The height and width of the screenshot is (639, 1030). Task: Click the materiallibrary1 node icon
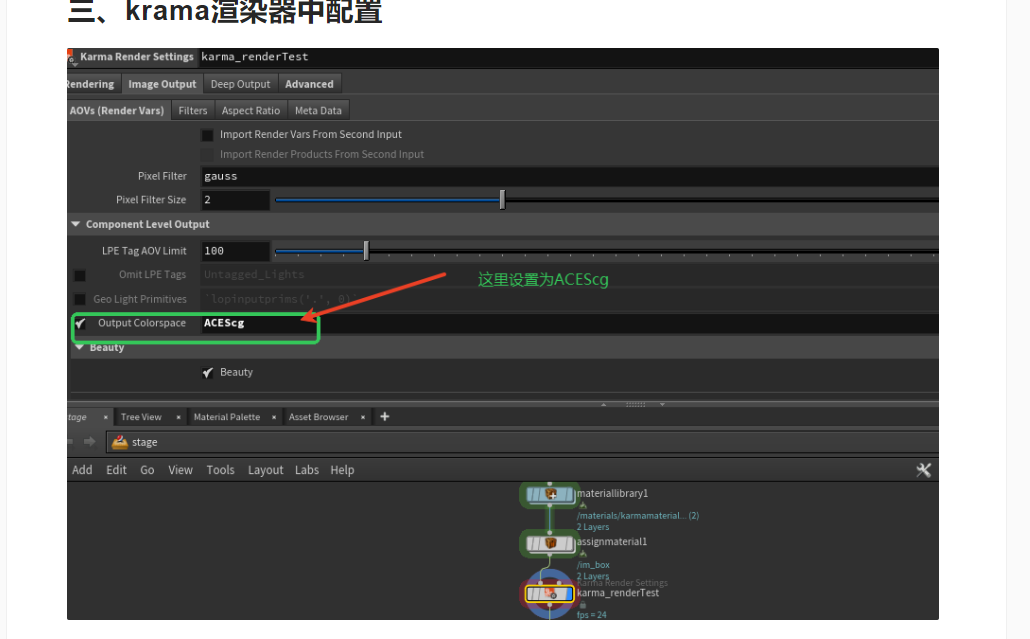coord(548,494)
